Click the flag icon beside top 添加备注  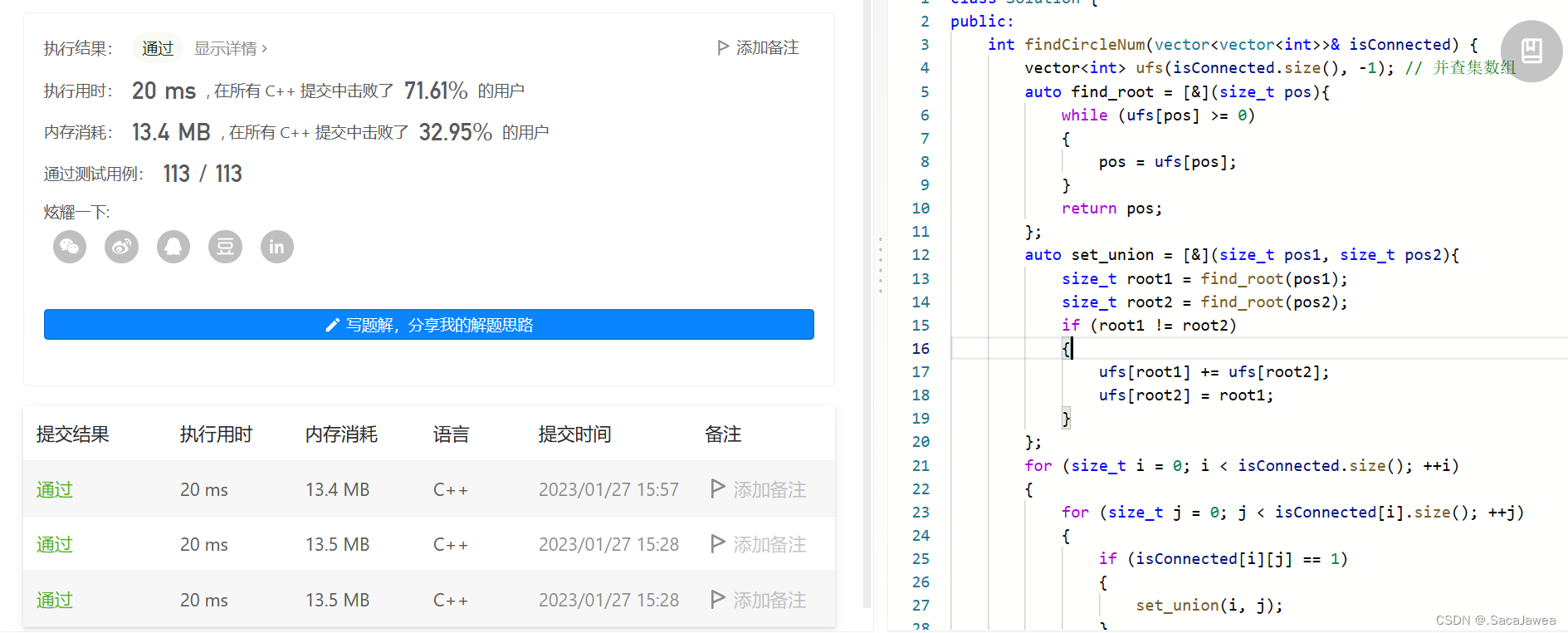point(723,48)
